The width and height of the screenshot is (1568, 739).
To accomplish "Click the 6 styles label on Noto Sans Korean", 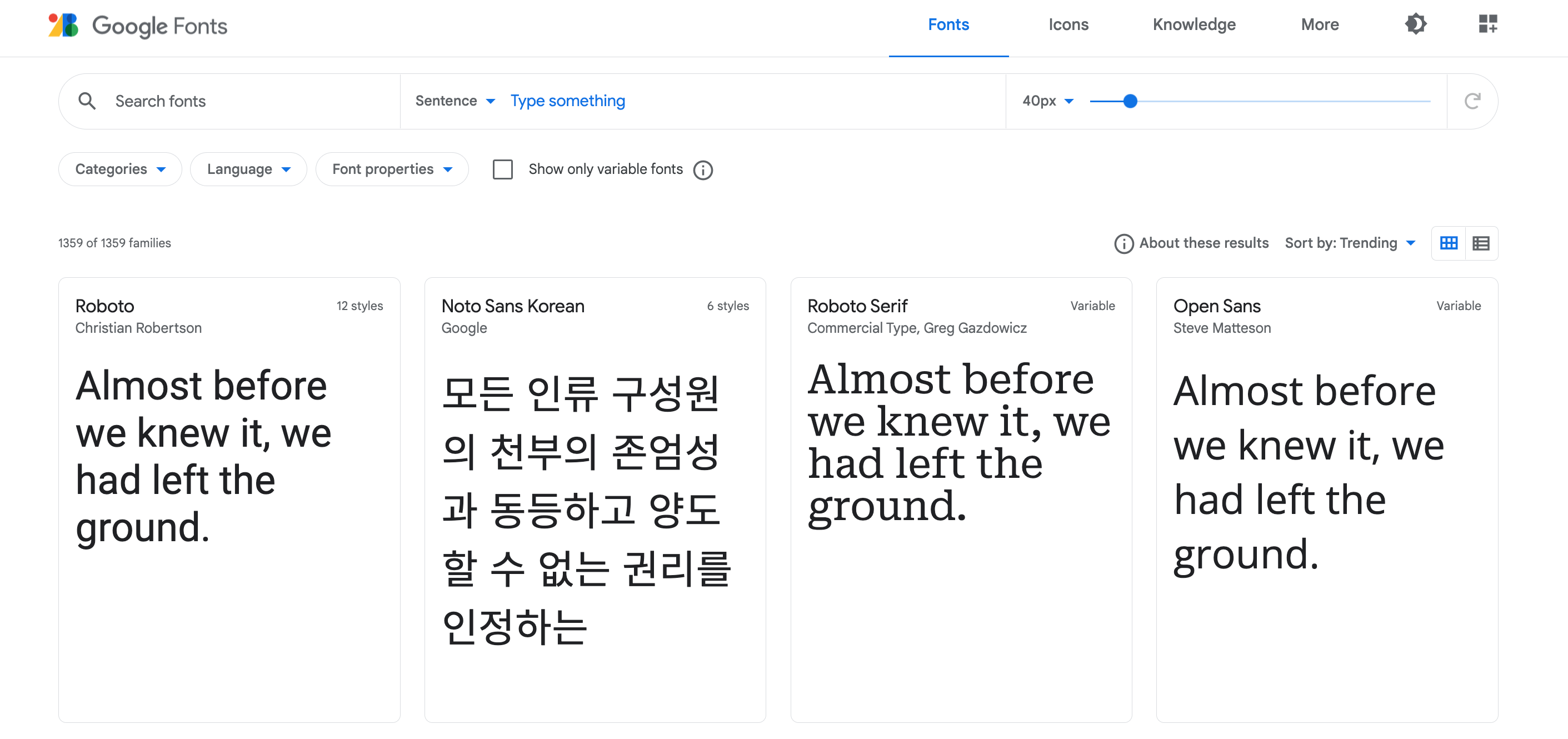I will pyautogui.click(x=727, y=306).
